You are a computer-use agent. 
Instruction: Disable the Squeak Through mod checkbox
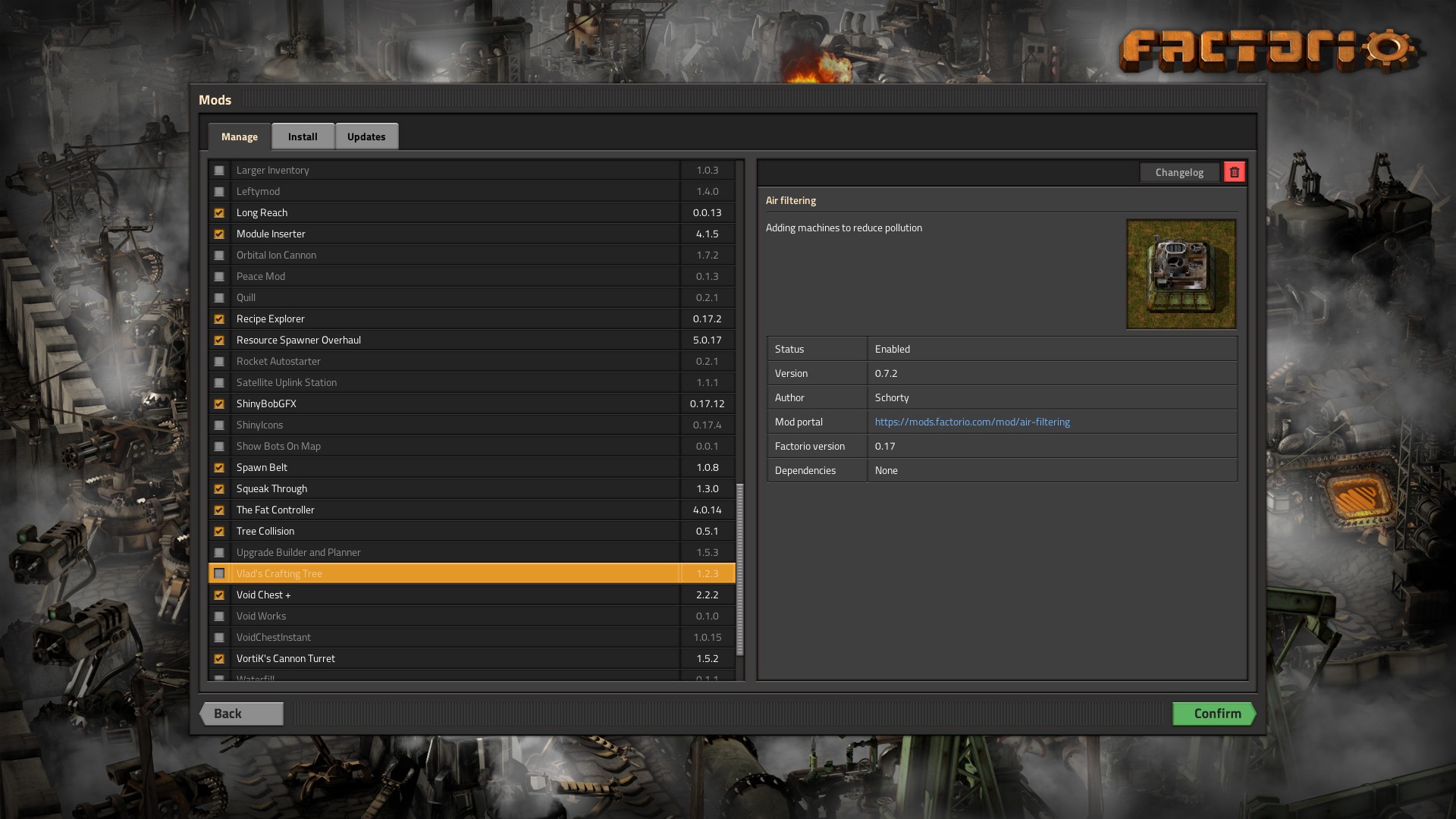(x=219, y=489)
